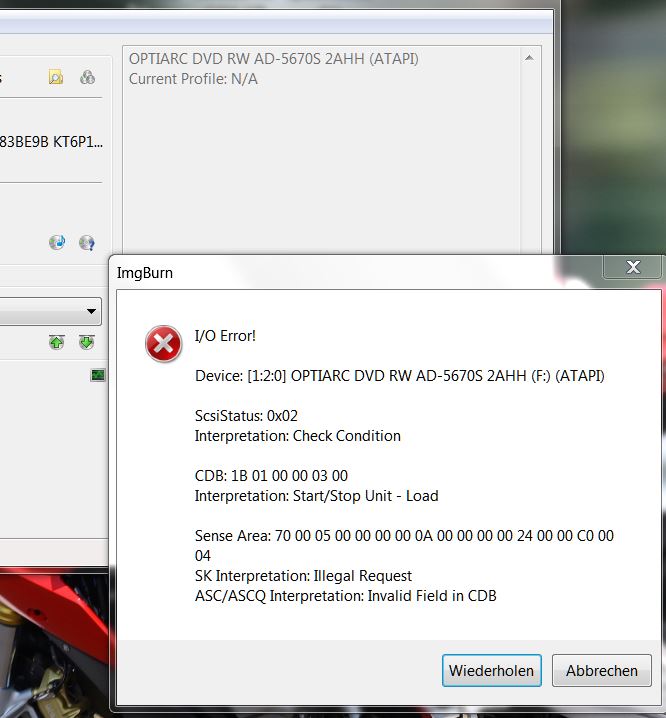
Task: Click Abbrechen to cancel the operation
Action: pyautogui.click(x=601, y=670)
